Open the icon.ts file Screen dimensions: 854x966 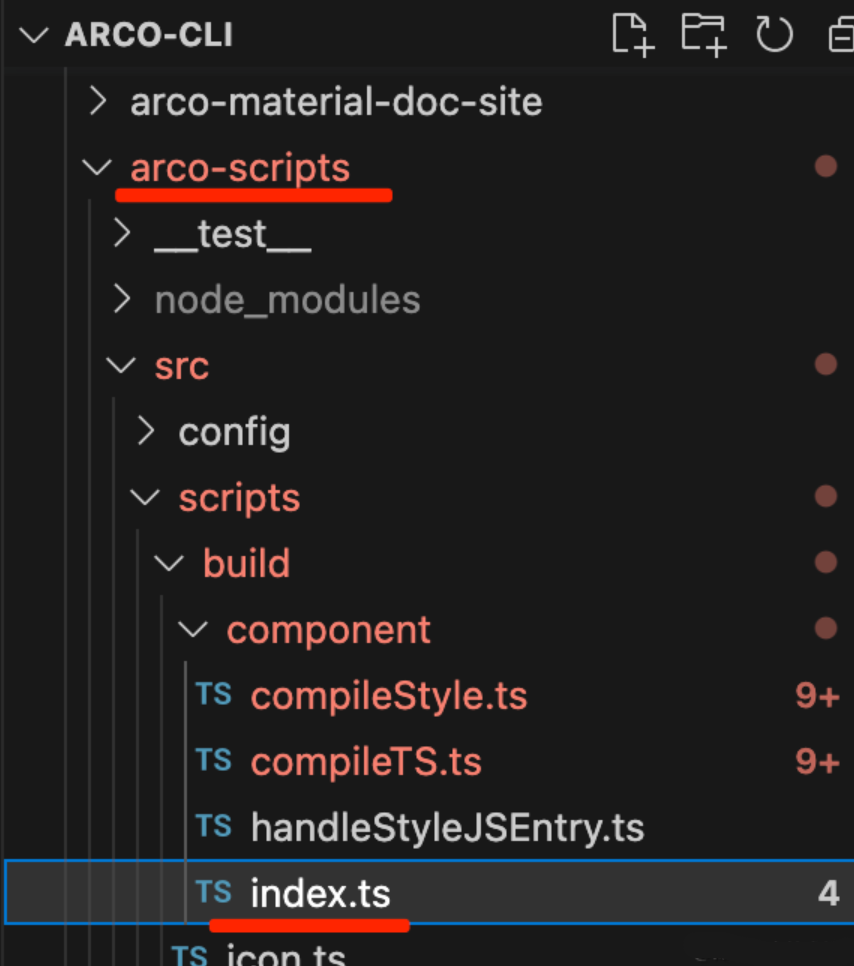(285, 955)
